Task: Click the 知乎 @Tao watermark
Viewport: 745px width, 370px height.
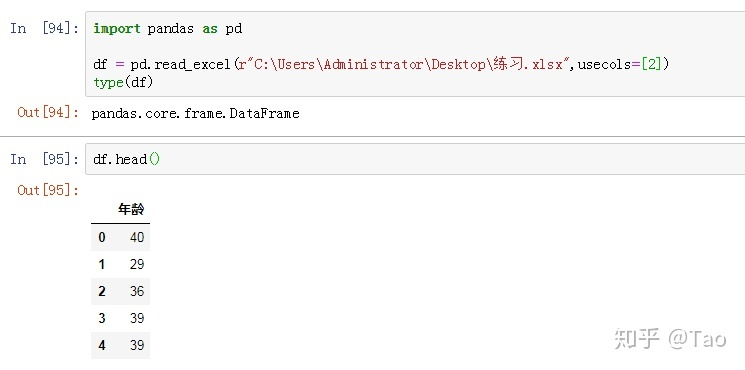Action: (670, 339)
